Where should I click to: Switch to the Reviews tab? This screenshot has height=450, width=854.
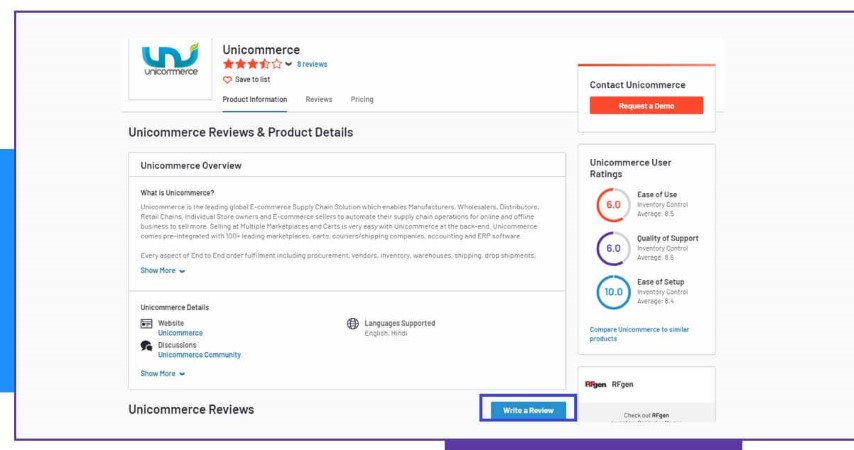coord(319,99)
